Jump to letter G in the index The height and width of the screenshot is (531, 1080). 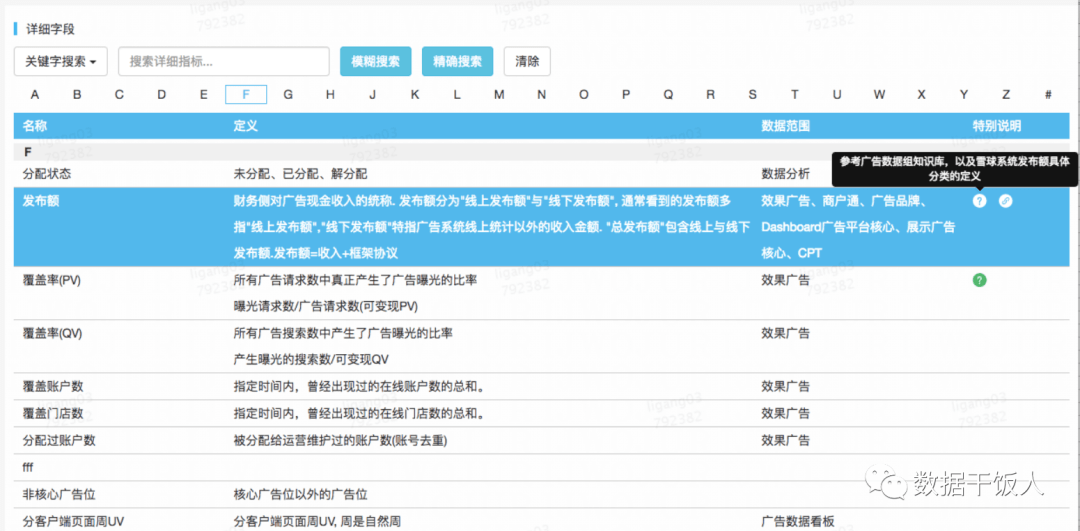(x=288, y=95)
